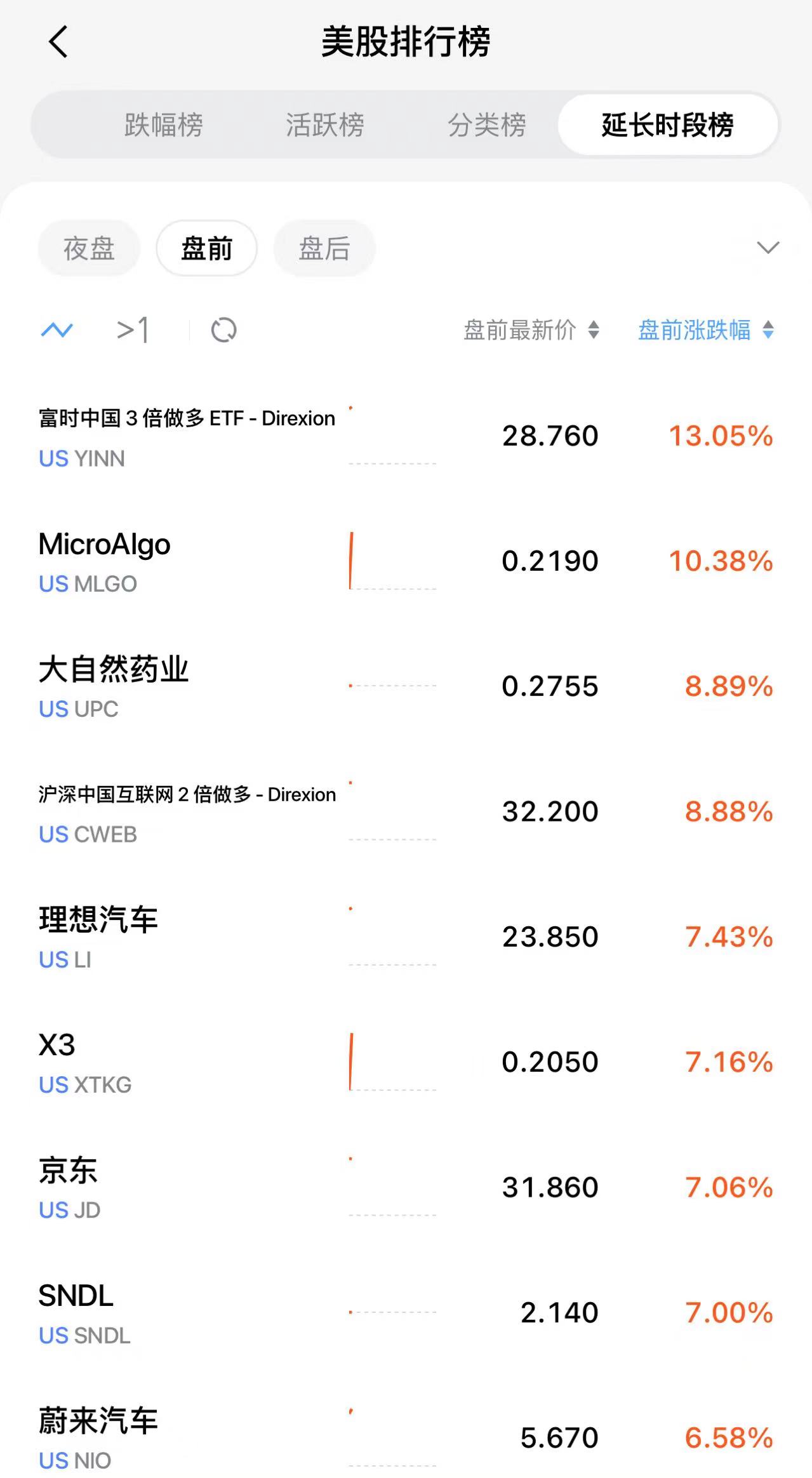This screenshot has height=1478, width=812.
Task: Open 京东 US JD stock row
Action: click(x=406, y=1188)
